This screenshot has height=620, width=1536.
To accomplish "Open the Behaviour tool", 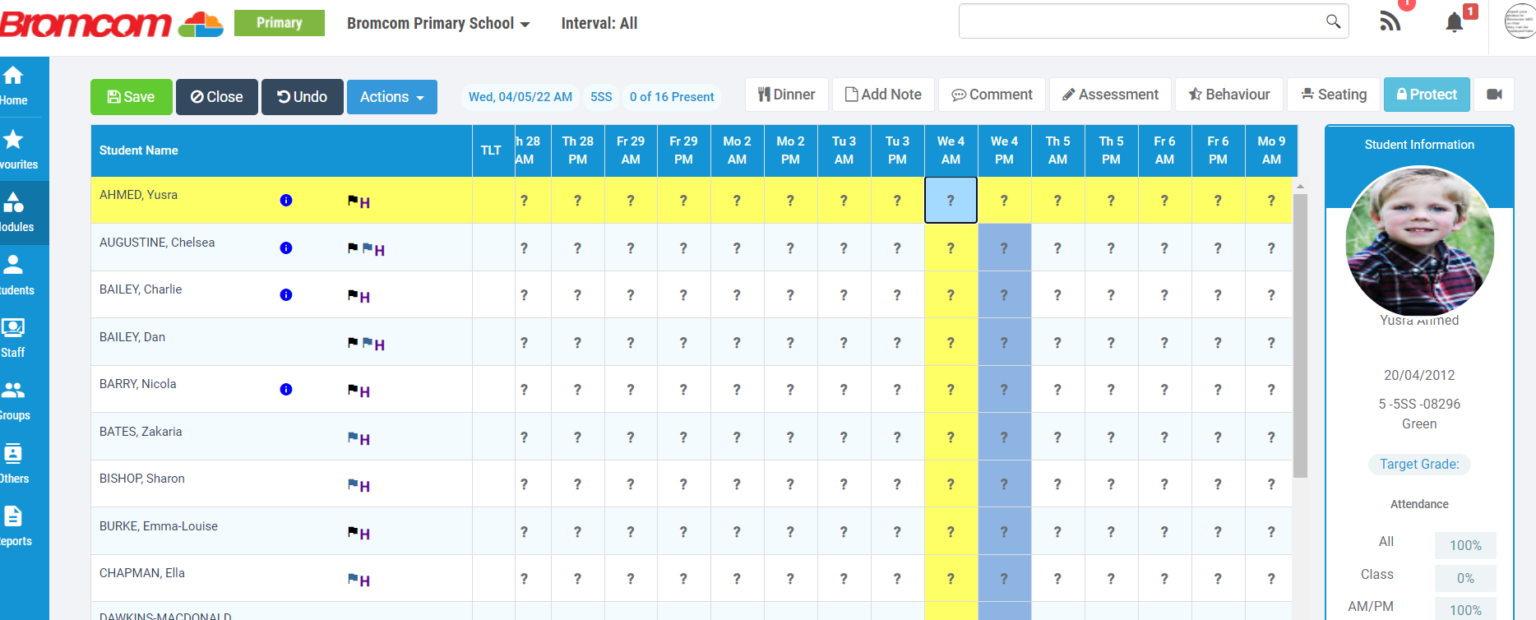I will click(1228, 94).
